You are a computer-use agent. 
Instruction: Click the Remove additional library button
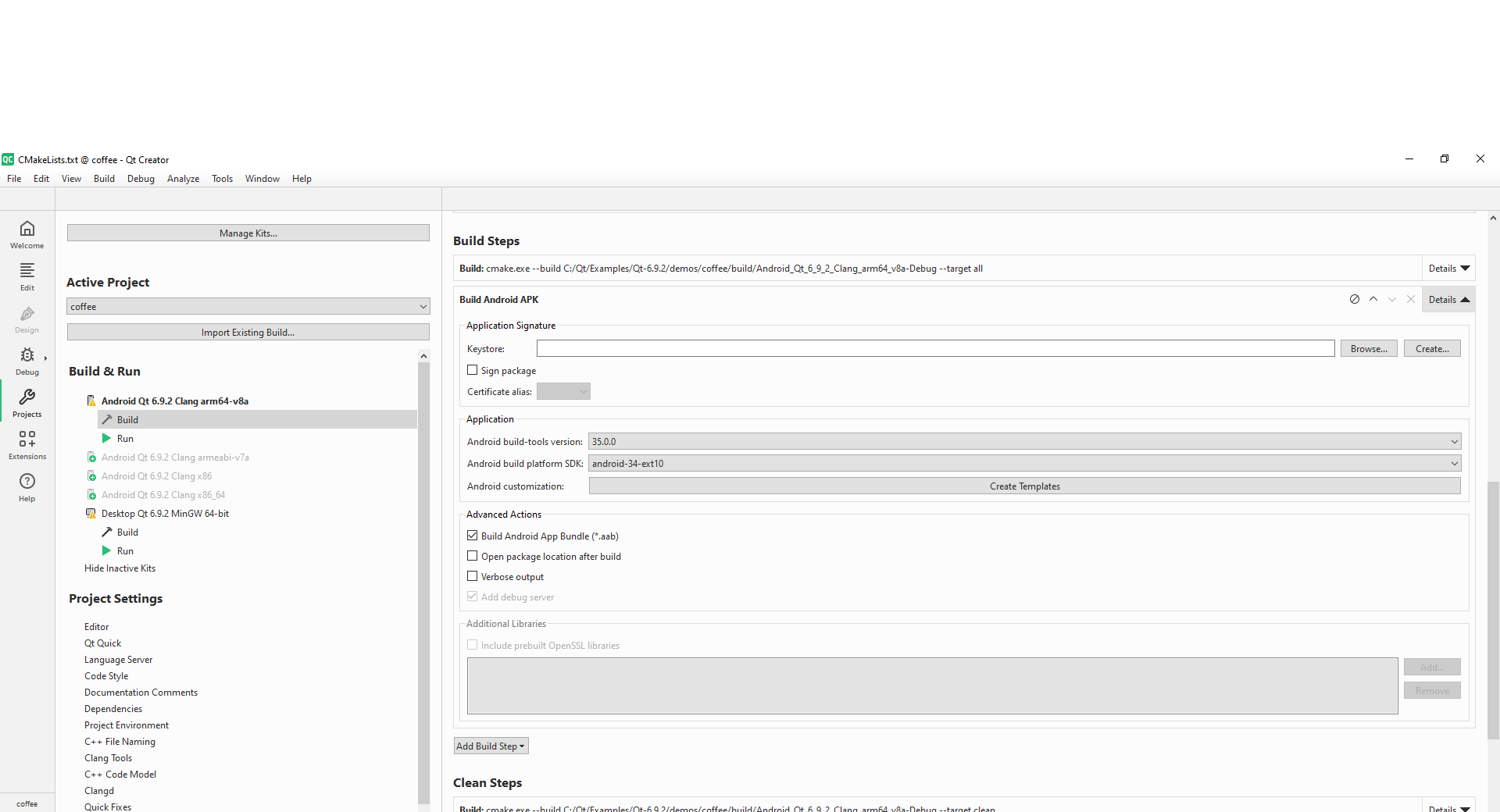click(x=1432, y=690)
